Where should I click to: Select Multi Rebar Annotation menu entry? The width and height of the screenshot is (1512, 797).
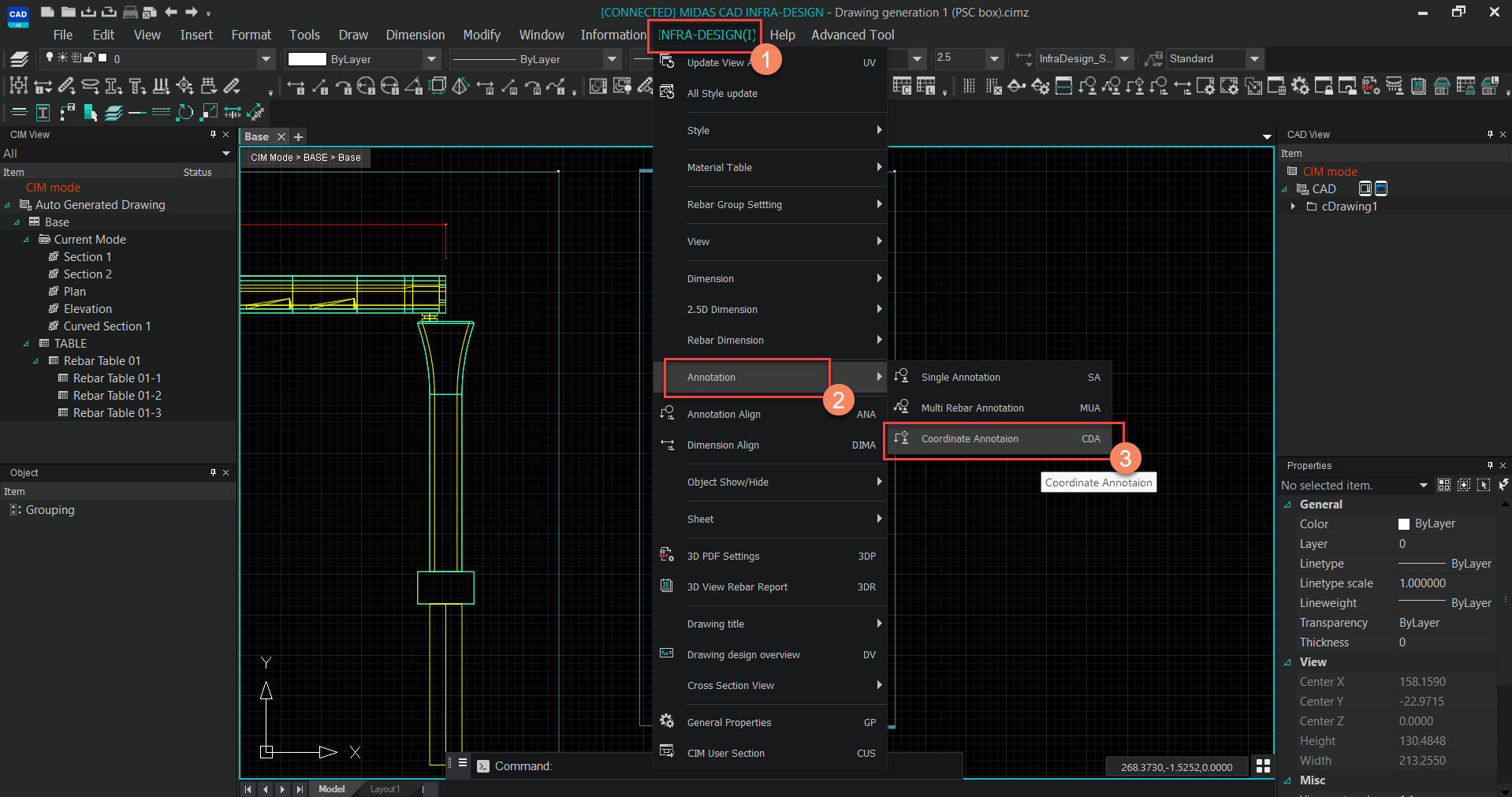click(x=1000, y=408)
